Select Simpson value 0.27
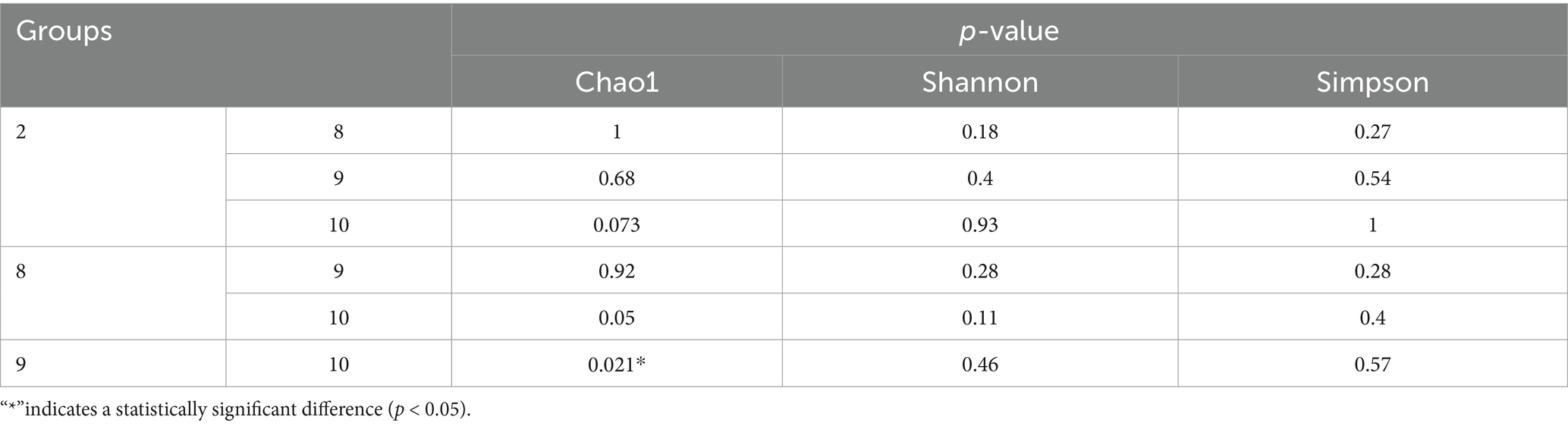Viewport: 1568px width, 426px height. click(x=1372, y=132)
